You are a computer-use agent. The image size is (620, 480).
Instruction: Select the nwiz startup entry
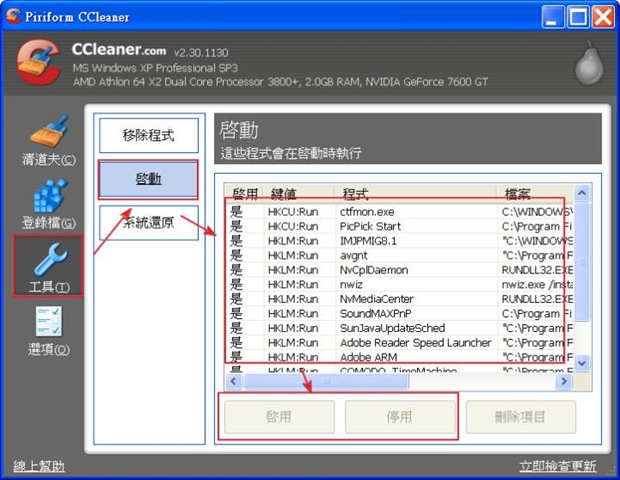[x=399, y=285]
